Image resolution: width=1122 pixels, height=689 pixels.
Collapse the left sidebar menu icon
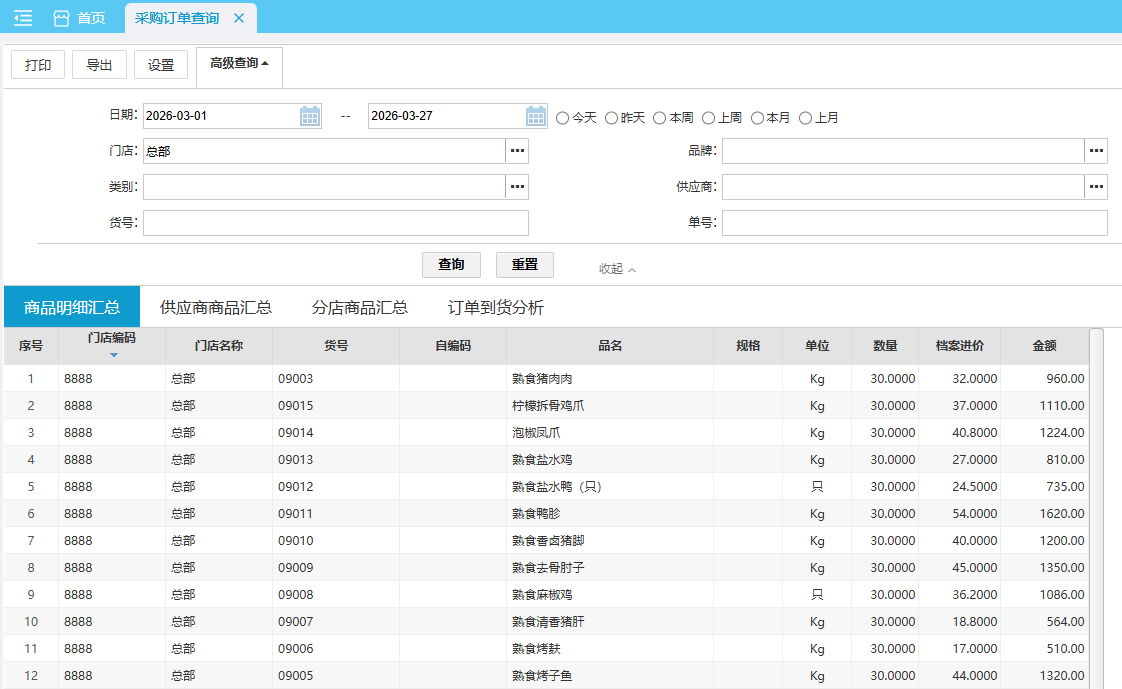point(23,18)
